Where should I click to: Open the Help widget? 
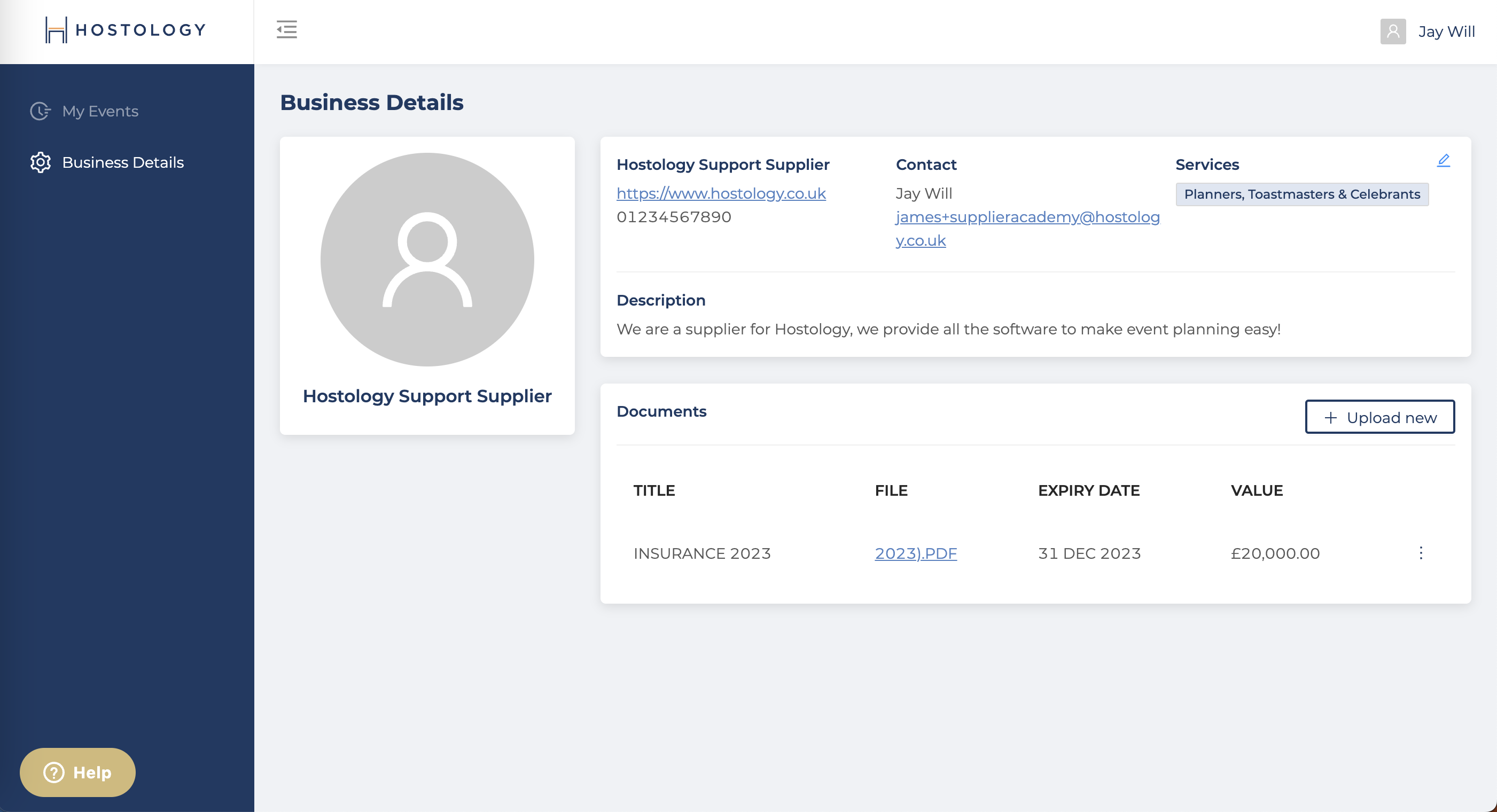[x=77, y=772]
